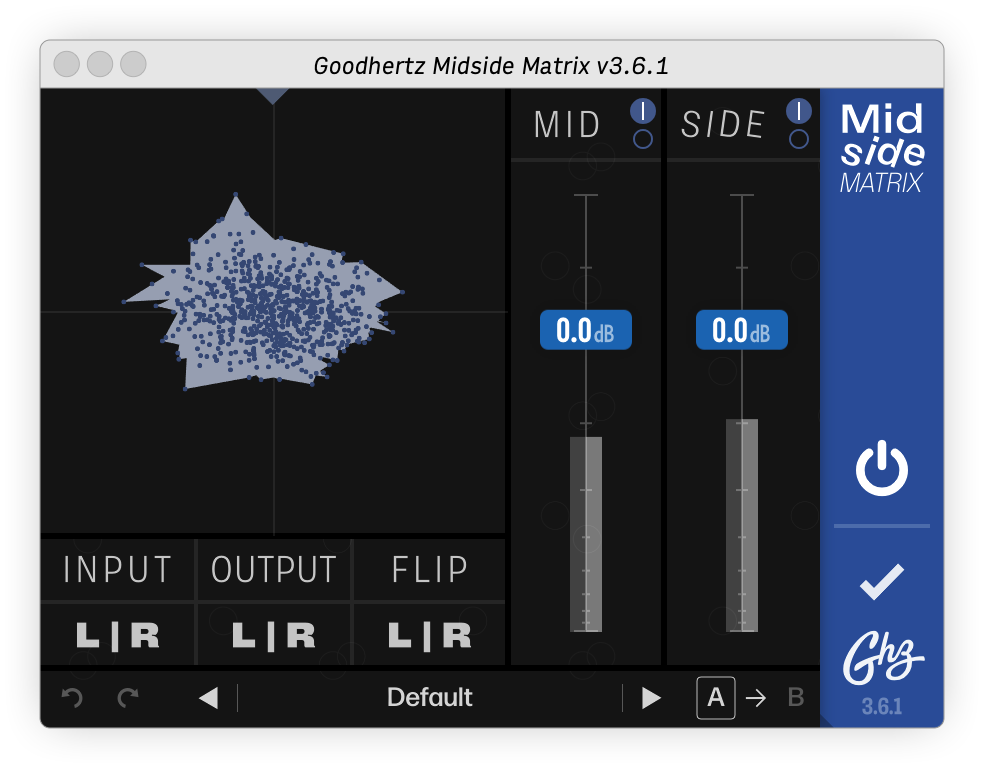
Task: Switch to B preset slot
Action: (796, 698)
